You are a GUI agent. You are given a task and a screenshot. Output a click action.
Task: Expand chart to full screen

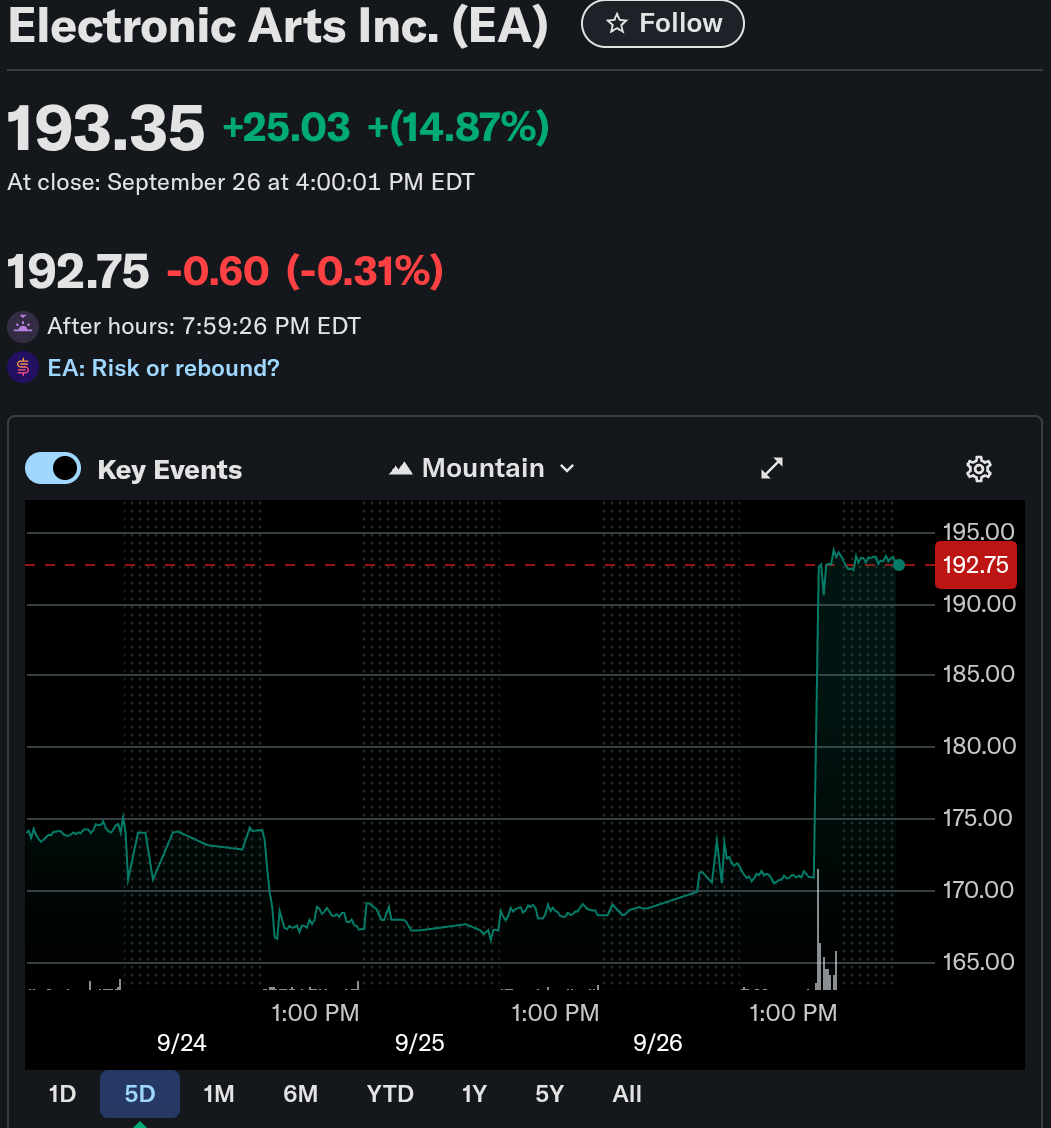tap(772, 468)
